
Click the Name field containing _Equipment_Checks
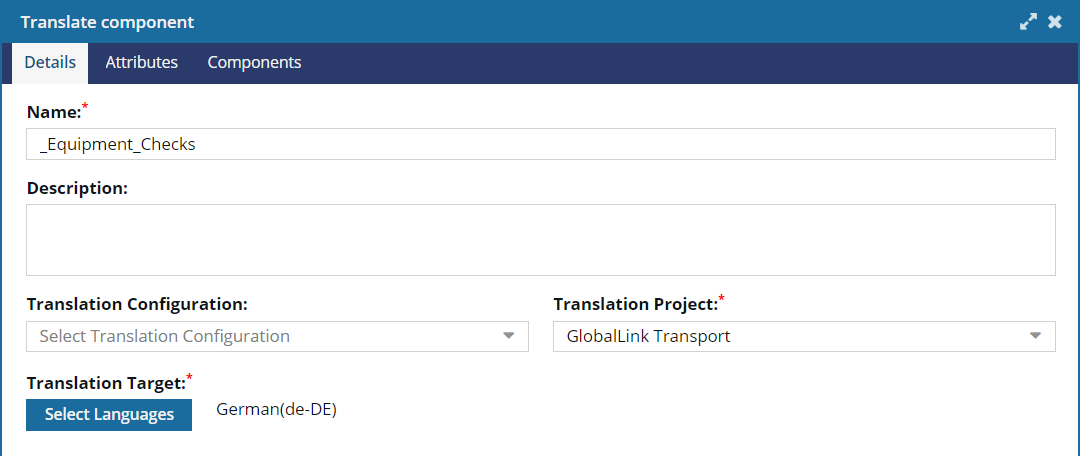click(x=541, y=144)
